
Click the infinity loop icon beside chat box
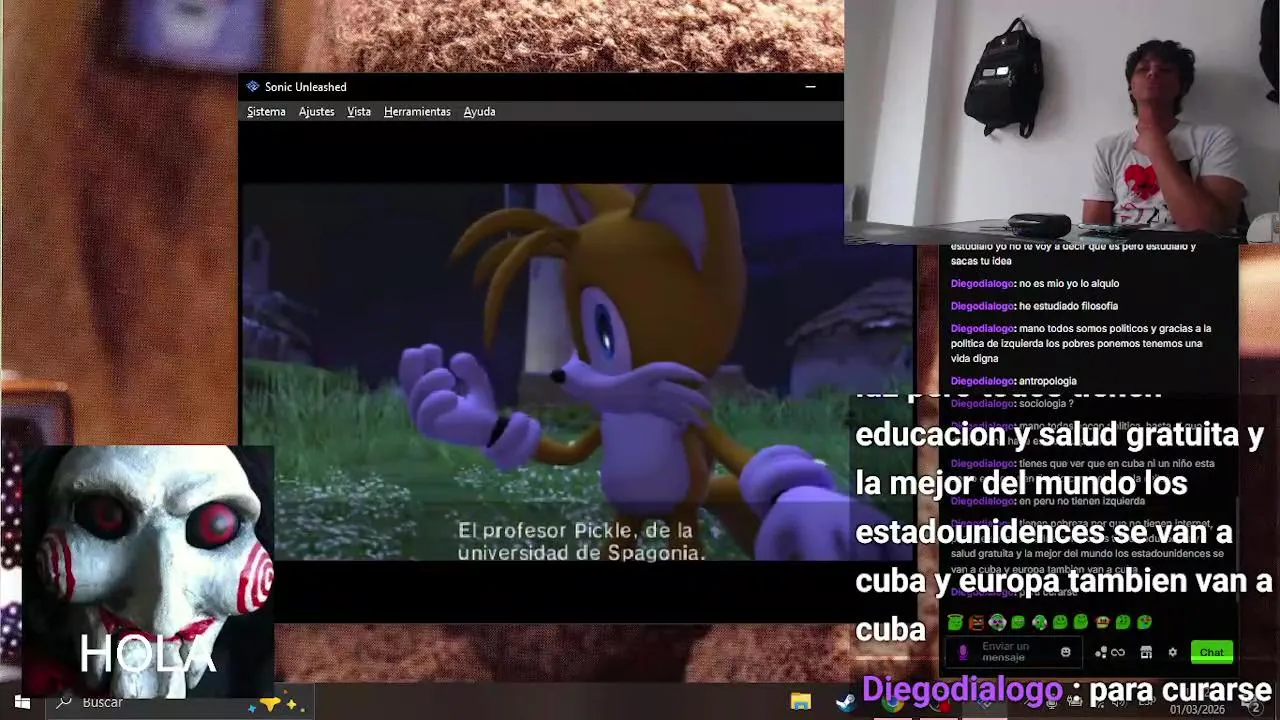(x=1118, y=652)
